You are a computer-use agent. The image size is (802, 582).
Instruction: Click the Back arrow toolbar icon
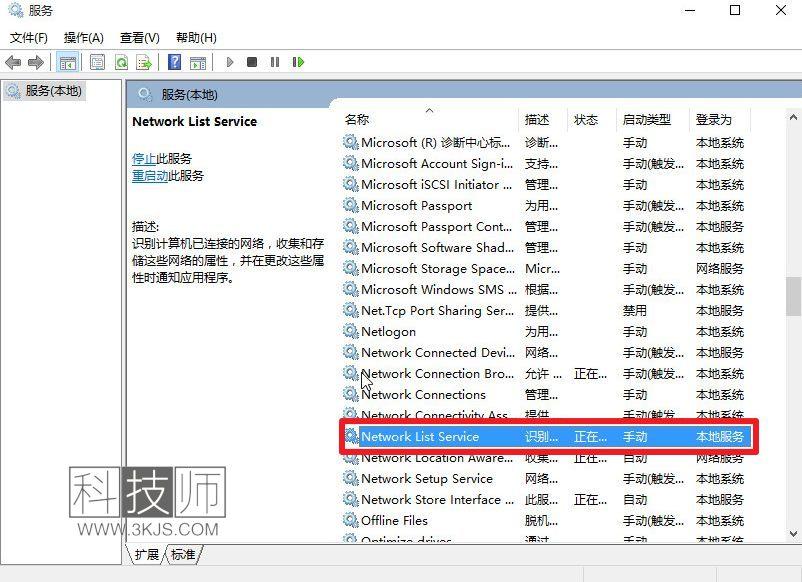click(x=13, y=62)
